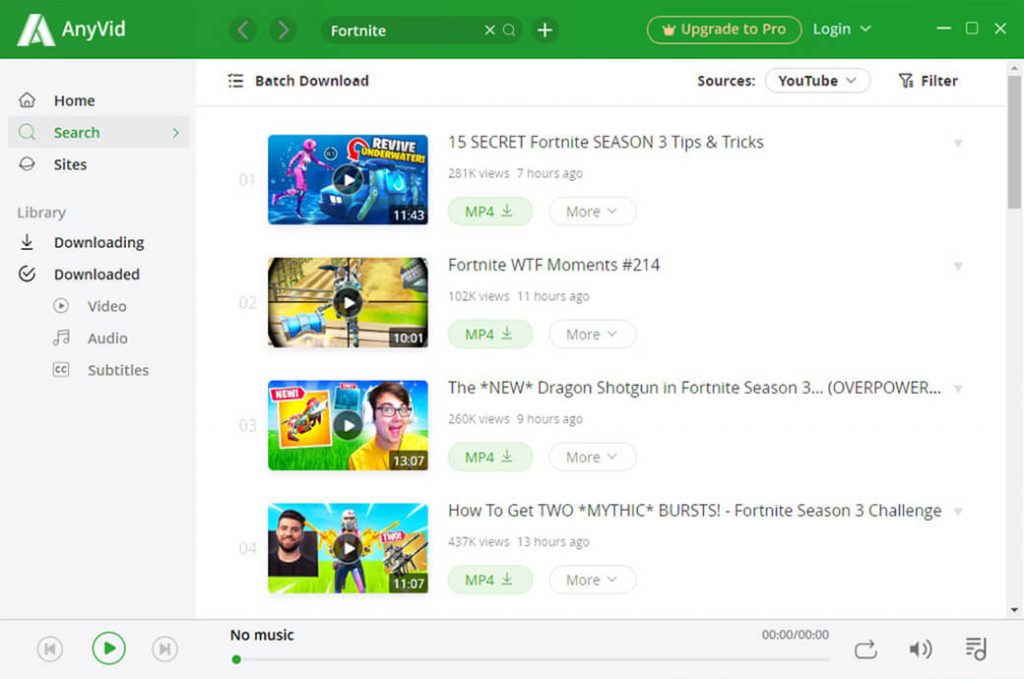
Task: Open the playlist queue icon
Action: (976, 648)
